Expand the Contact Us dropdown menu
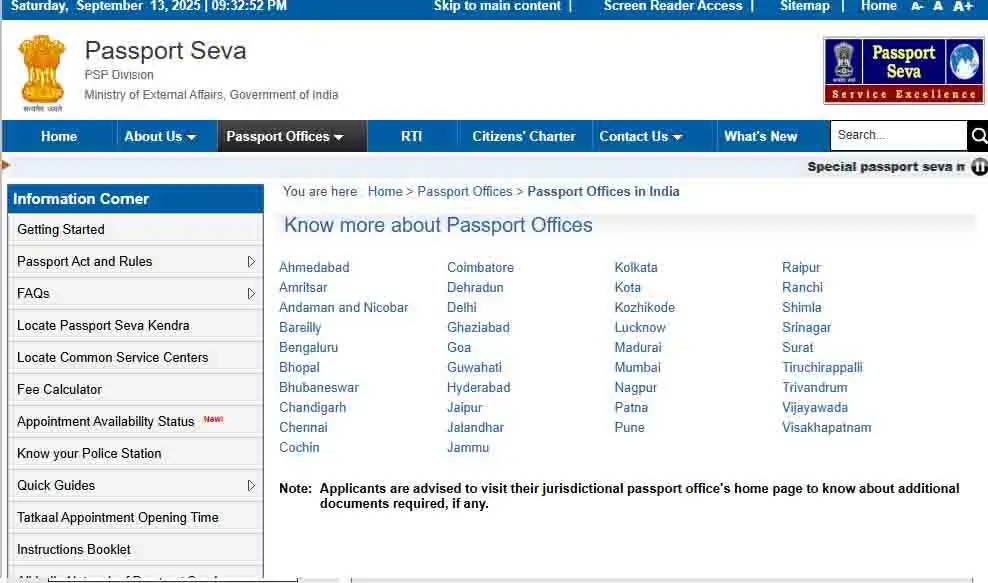Screen dimensions: 988x583 641,136
